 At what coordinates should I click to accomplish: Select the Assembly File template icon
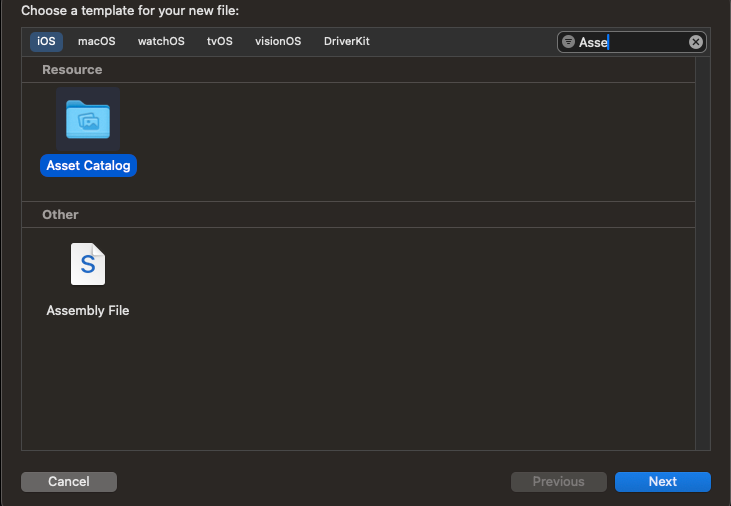[88, 264]
